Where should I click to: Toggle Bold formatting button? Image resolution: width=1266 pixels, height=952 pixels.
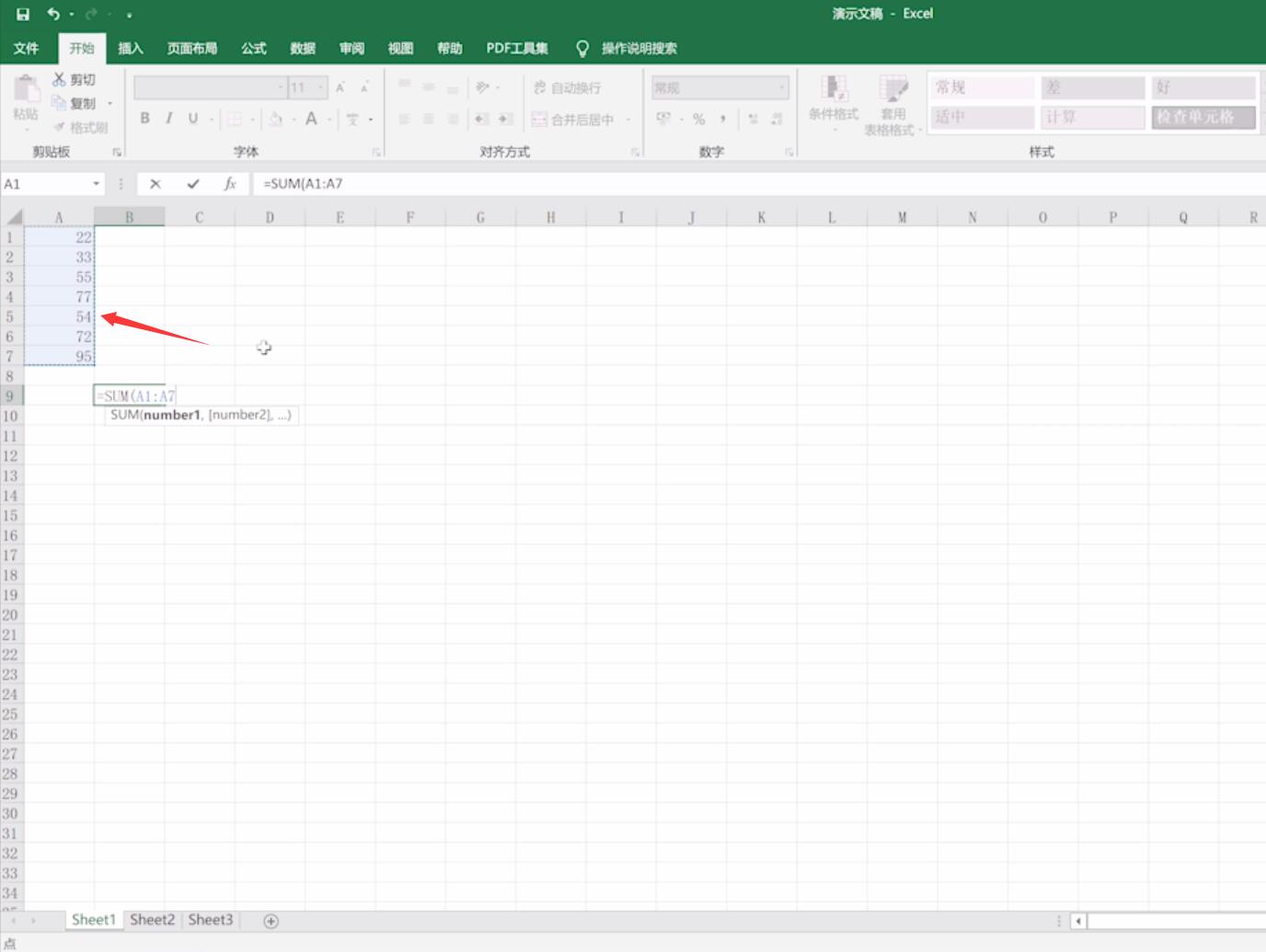144,119
